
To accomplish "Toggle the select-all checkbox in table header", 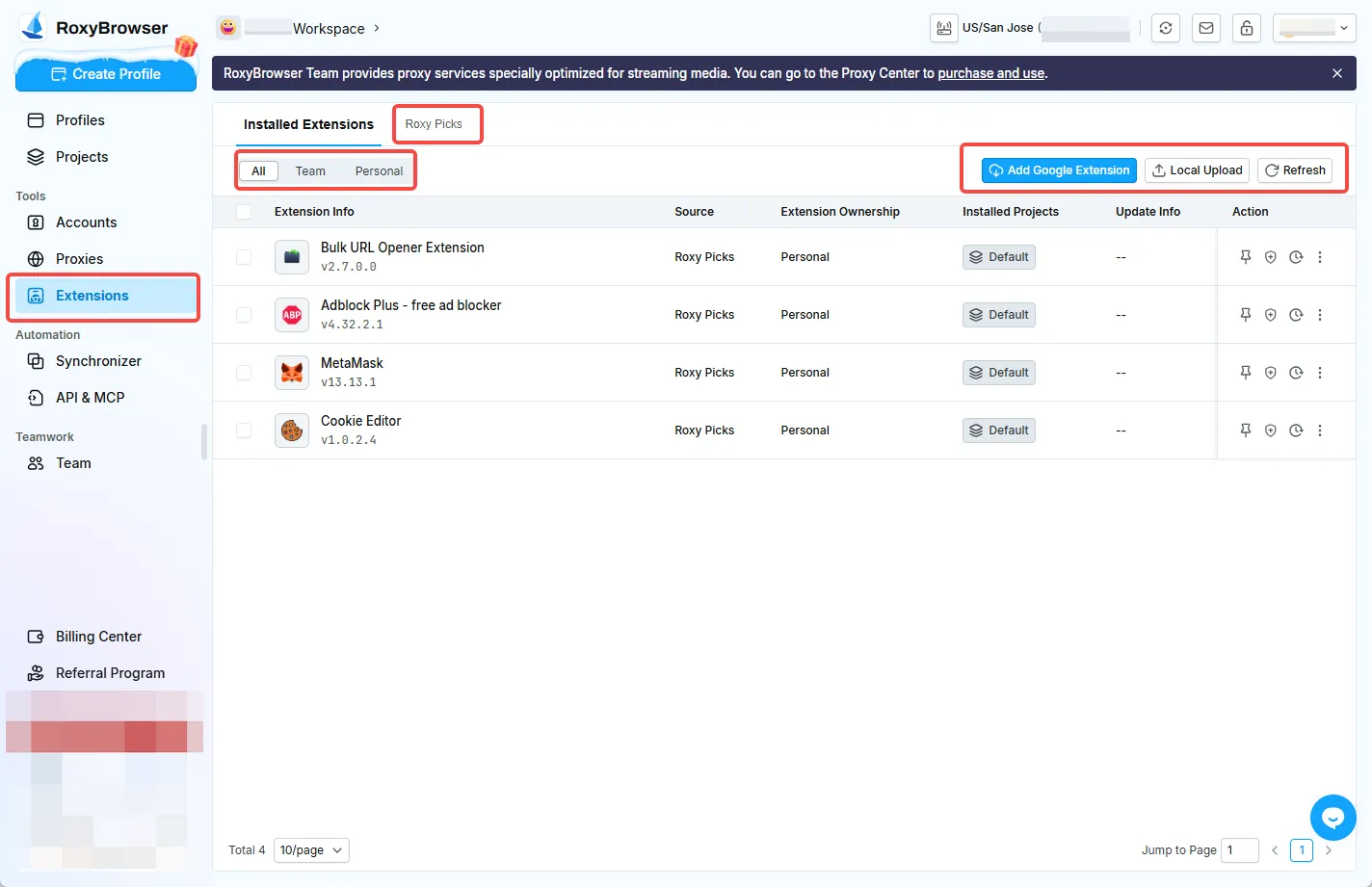I will pyautogui.click(x=244, y=212).
